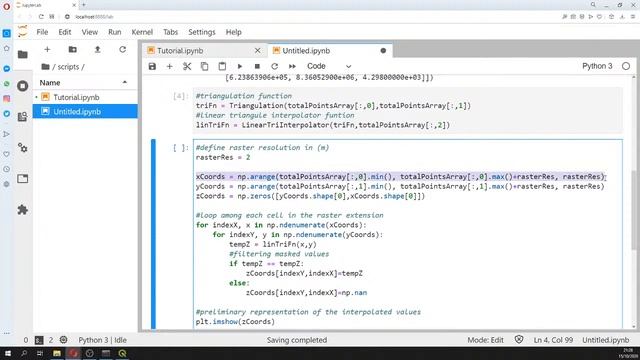This screenshot has height=360, width=640.
Task: Click the Opera browser taskbar icon
Action: tap(73, 353)
